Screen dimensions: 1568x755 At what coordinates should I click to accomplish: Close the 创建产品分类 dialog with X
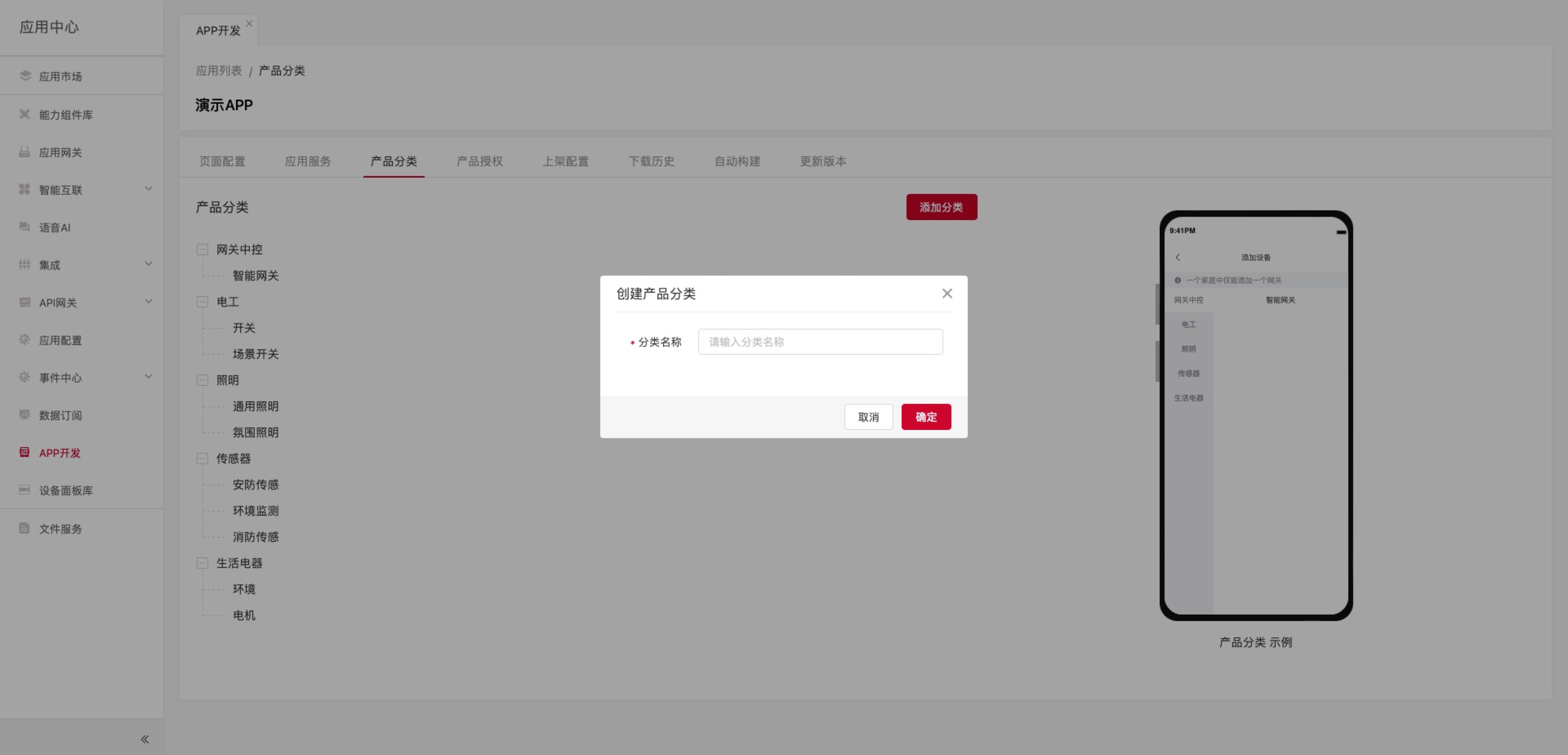click(947, 294)
